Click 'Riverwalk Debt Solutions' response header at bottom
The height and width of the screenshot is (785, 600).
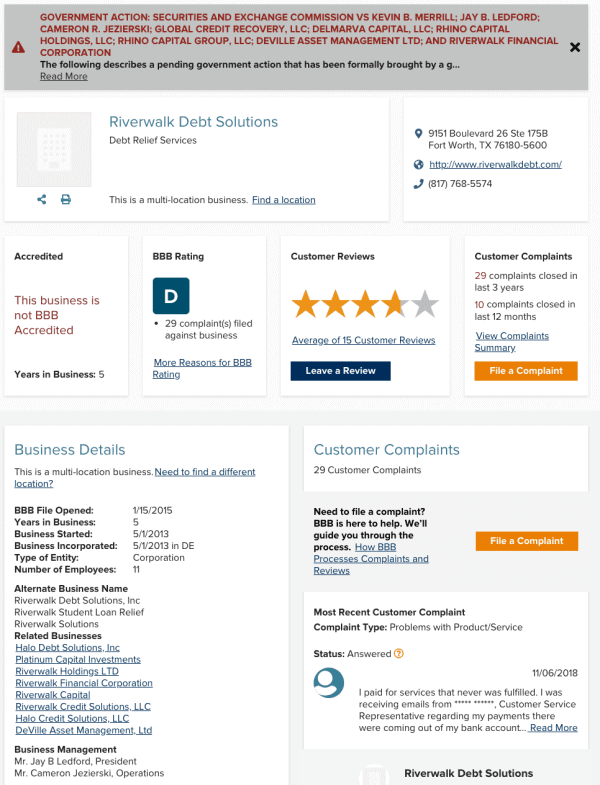pos(469,773)
